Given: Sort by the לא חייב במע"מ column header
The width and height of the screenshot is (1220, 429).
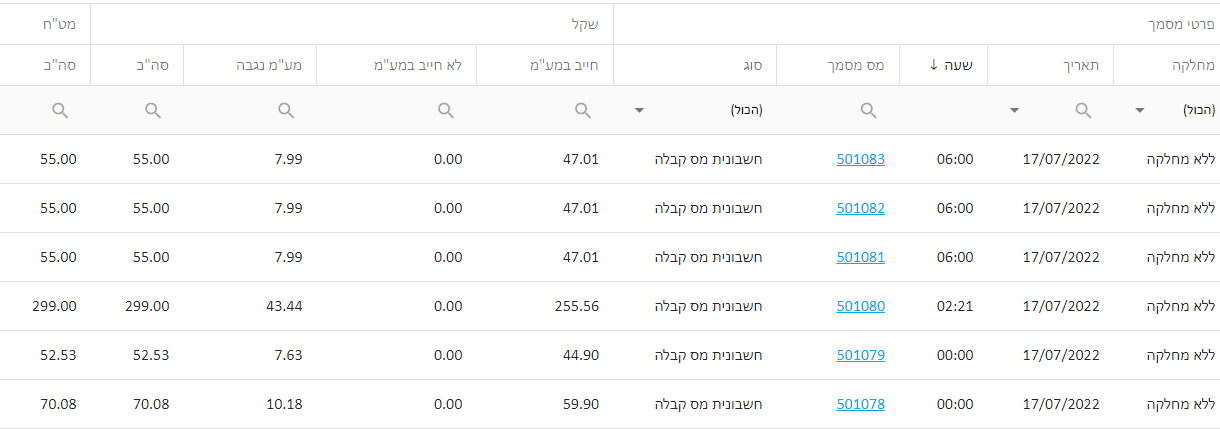Looking at the screenshot, I should click(396, 65).
